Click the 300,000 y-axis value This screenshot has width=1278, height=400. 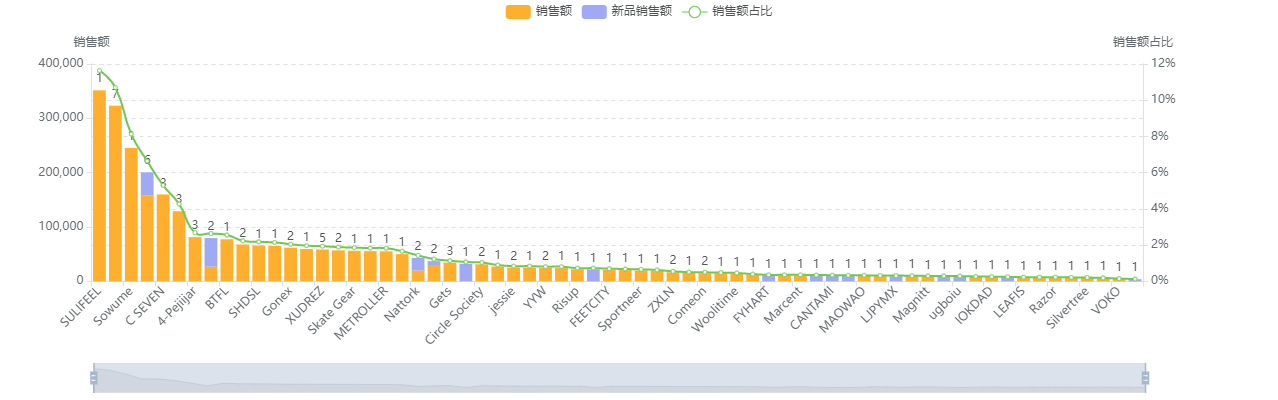[x=60, y=118]
